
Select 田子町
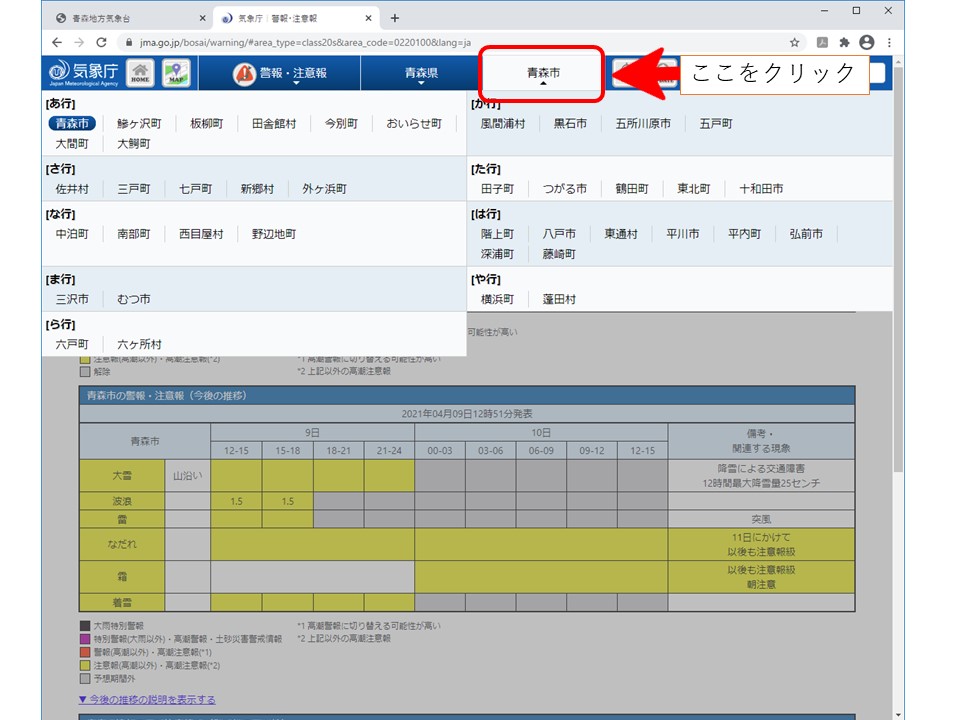(497, 189)
